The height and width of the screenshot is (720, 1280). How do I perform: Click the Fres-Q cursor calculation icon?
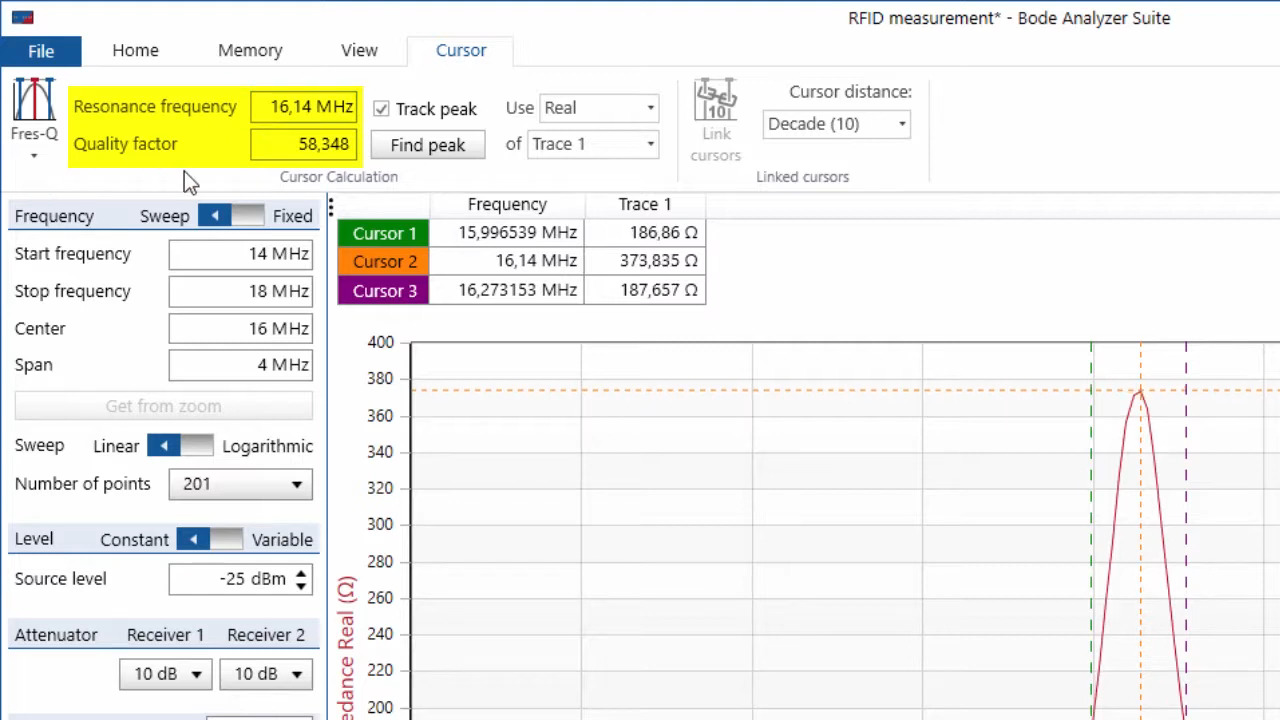34,101
